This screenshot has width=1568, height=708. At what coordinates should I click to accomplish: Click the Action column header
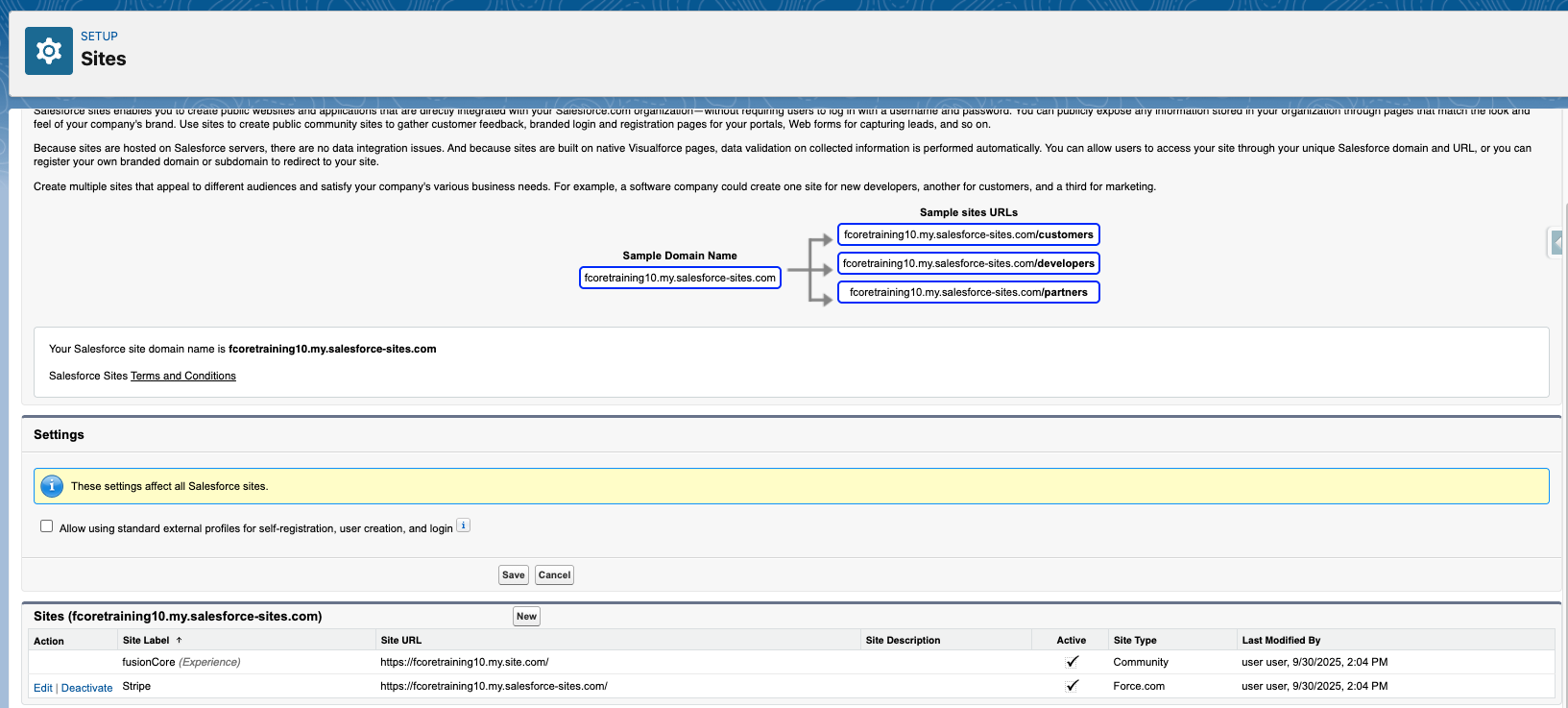(49, 641)
